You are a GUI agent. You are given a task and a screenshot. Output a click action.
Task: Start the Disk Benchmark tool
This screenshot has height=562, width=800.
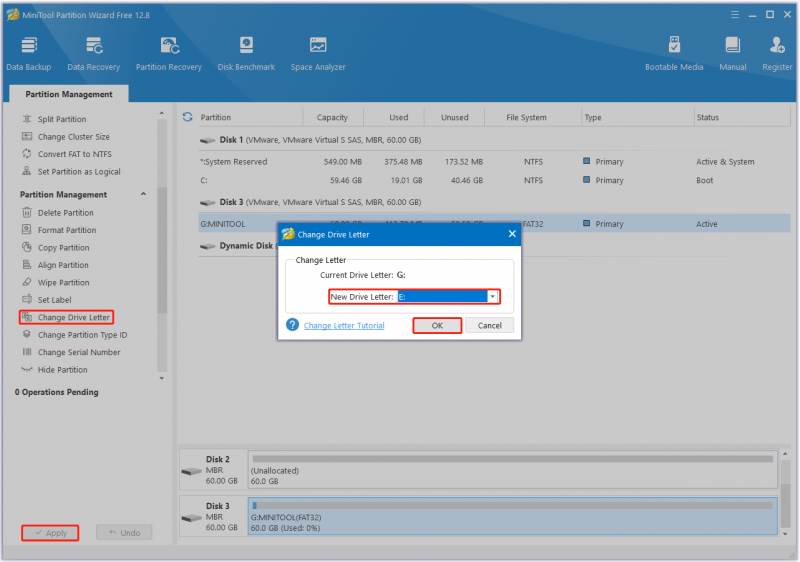246,53
